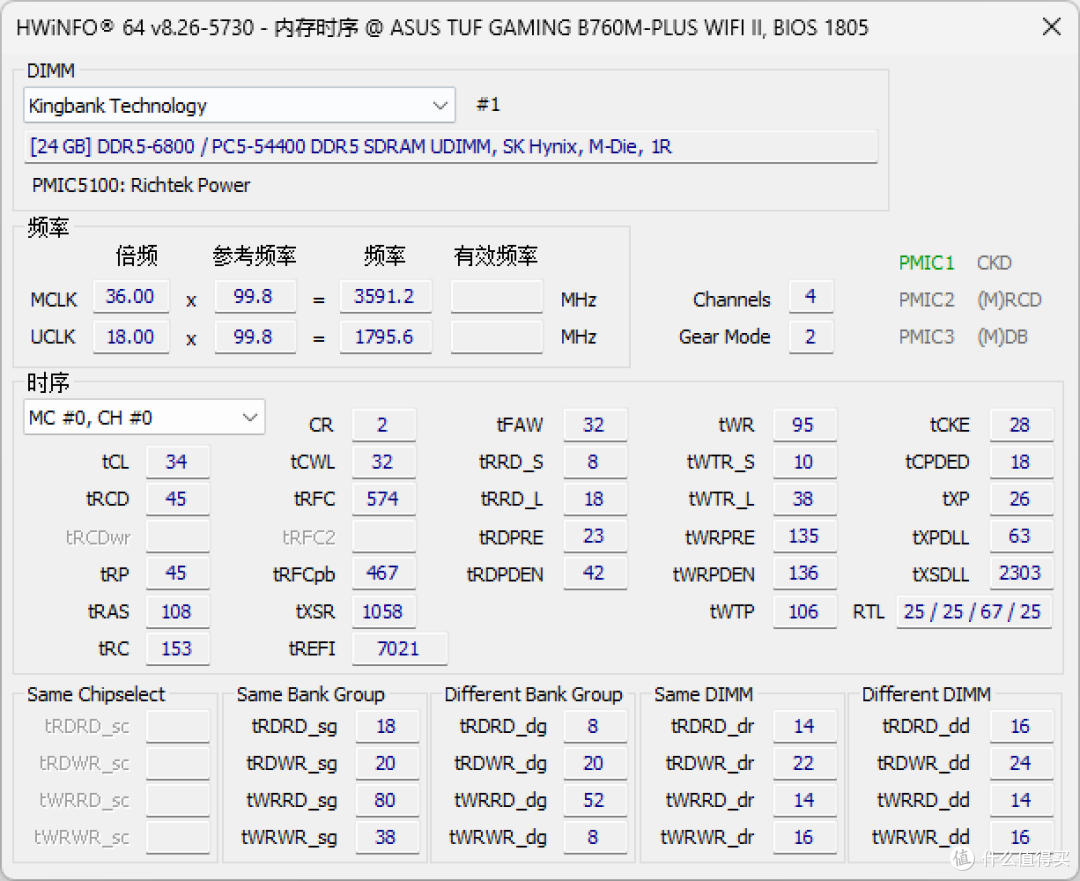Select the MCLK multiplier value 36.00
The image size is (1080, 881).
[130, 297]
